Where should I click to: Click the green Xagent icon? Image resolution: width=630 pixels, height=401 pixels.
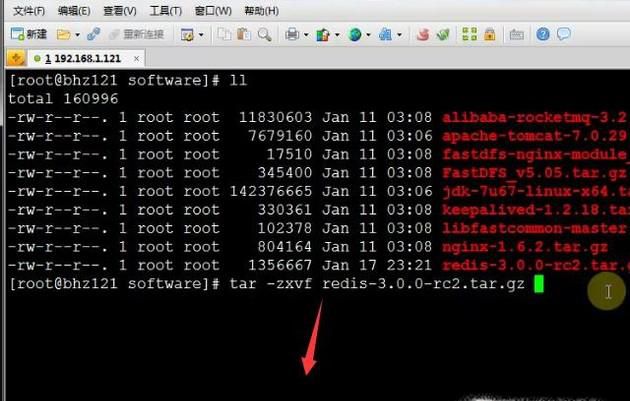click(443, 35)
